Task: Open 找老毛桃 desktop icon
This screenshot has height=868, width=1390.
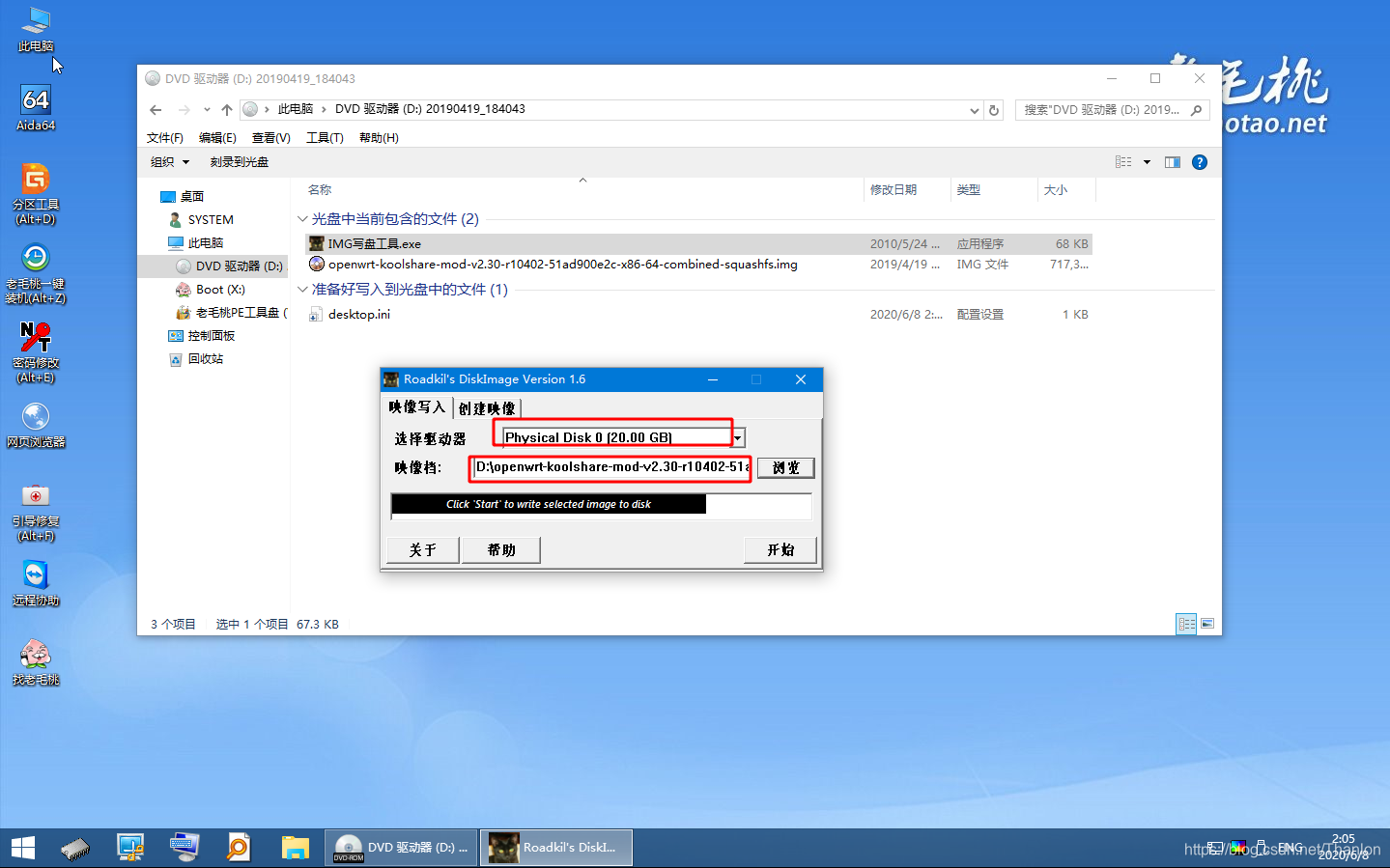Action: tap(36, 663)
